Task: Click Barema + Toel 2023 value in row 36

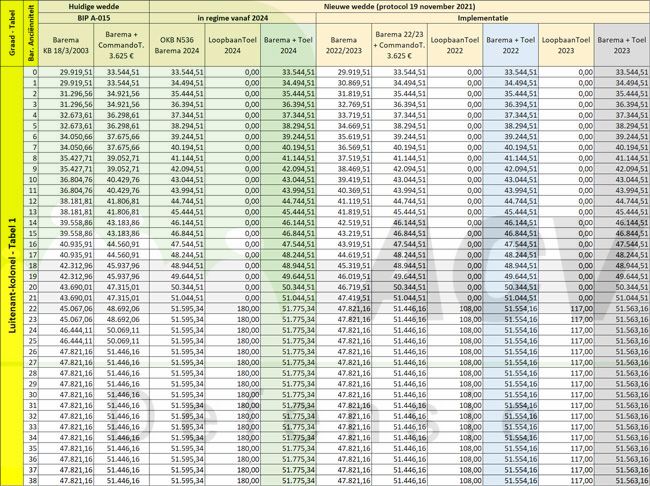Action: coord(622,459)
